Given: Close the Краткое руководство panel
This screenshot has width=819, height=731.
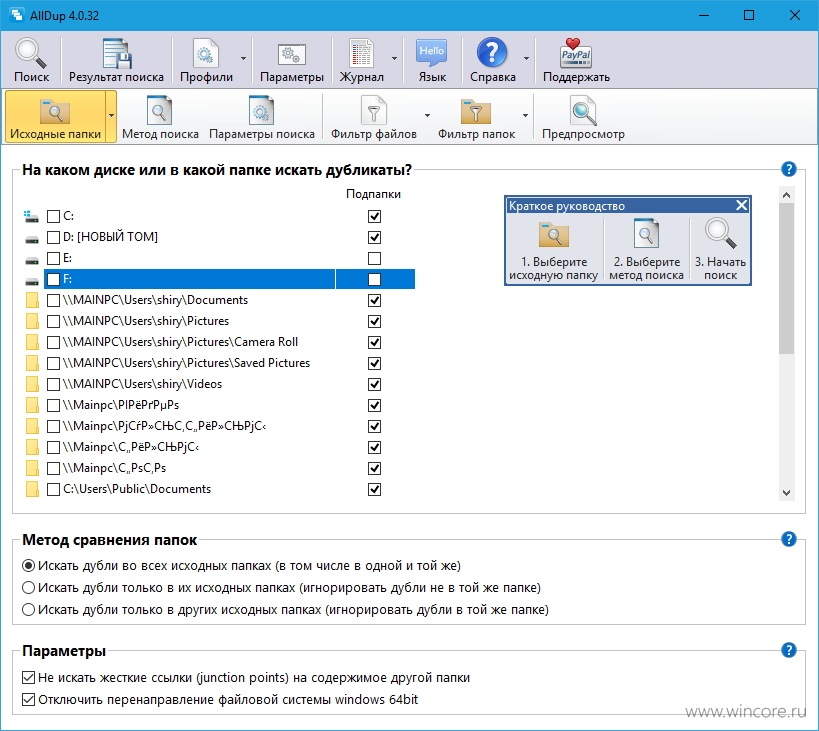Looking at the screenshot, I should [x=742, y=205].
